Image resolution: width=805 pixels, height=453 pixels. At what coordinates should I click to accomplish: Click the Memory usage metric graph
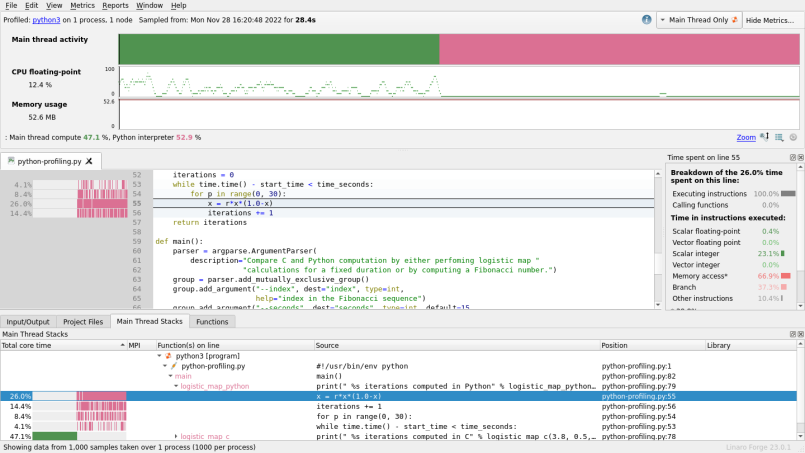point(459,114)
